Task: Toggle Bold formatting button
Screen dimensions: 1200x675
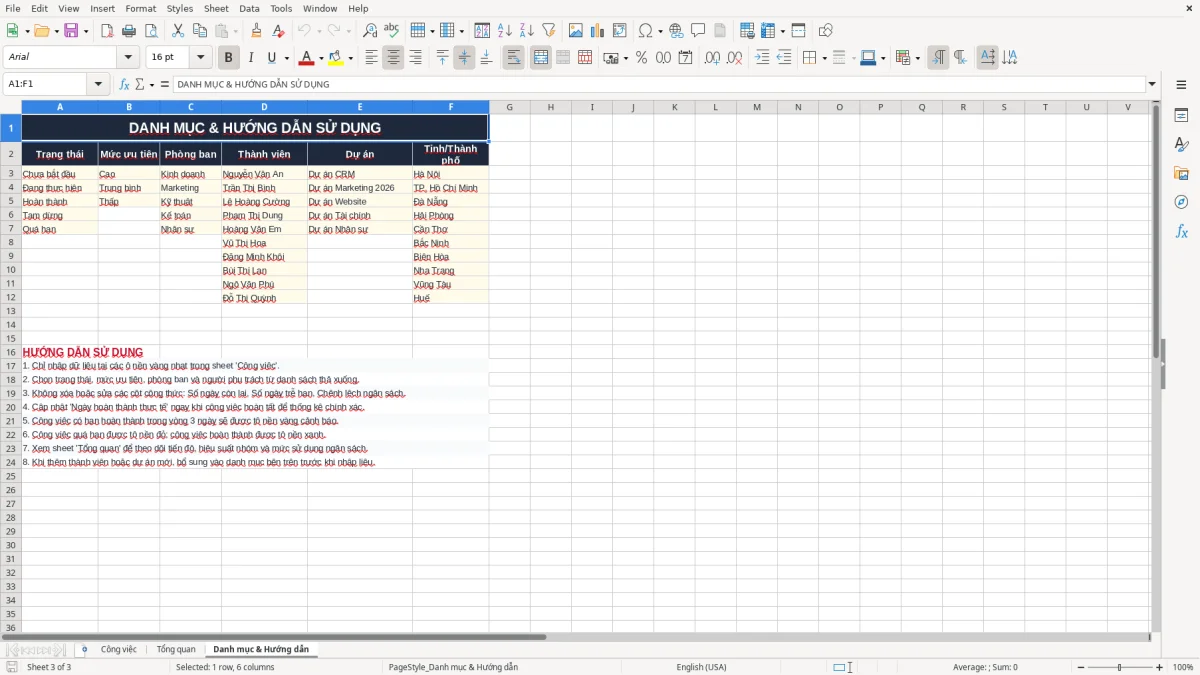Action: pos(229,58)
